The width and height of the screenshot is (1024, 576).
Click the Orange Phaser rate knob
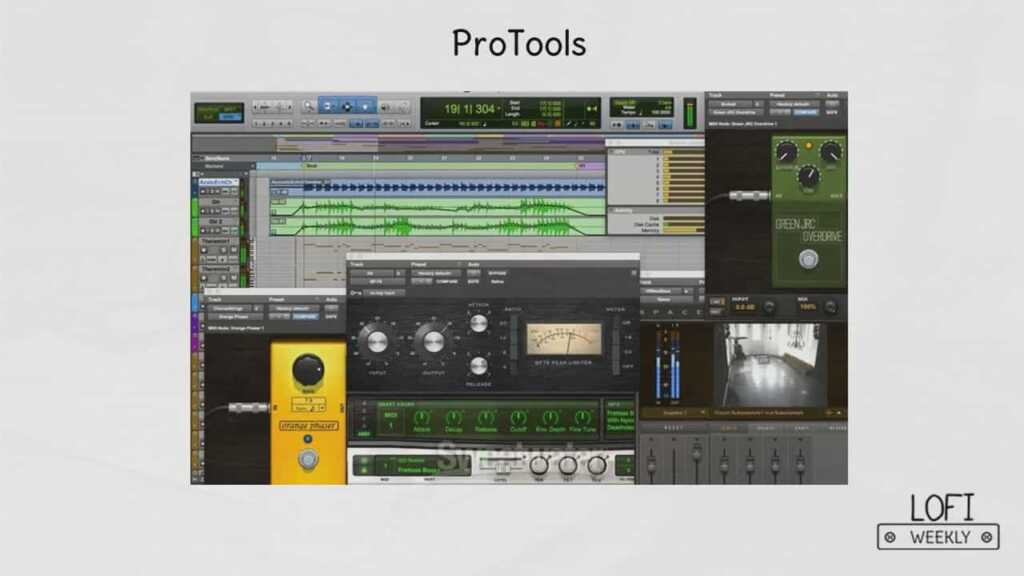pyautogui.click(x=307, y=371)
